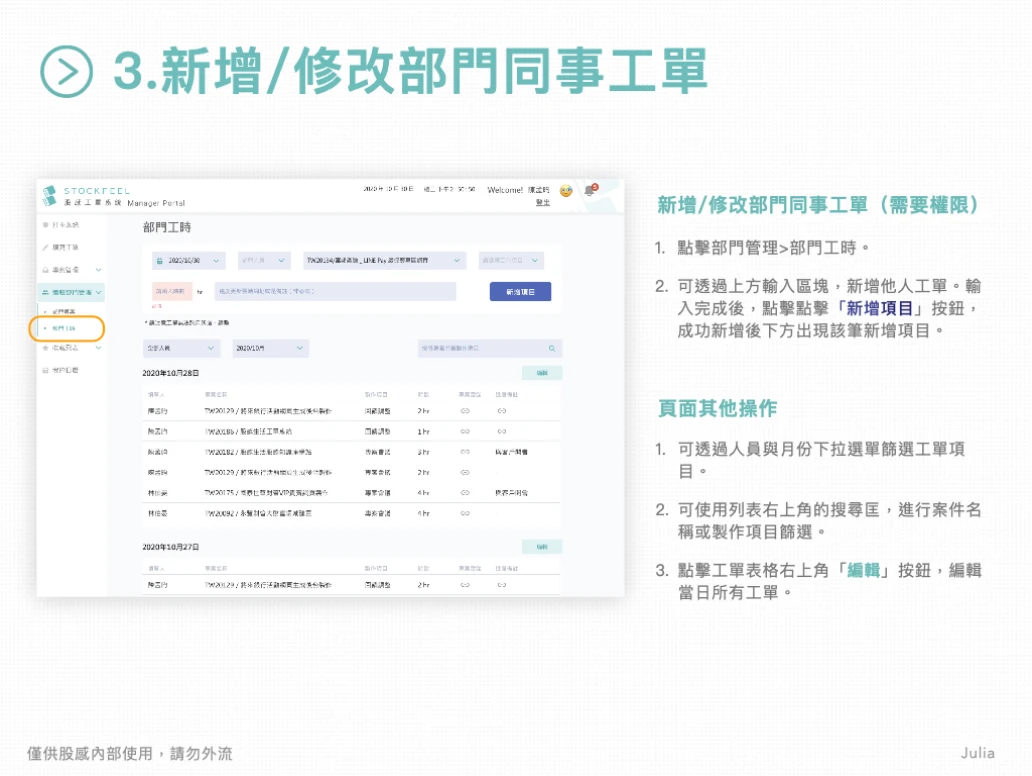The width and height of the screenshot is (1032, 776).
Task: Expand the highlighted 部門管理 sidebar menu
Action: pos(72,292)
